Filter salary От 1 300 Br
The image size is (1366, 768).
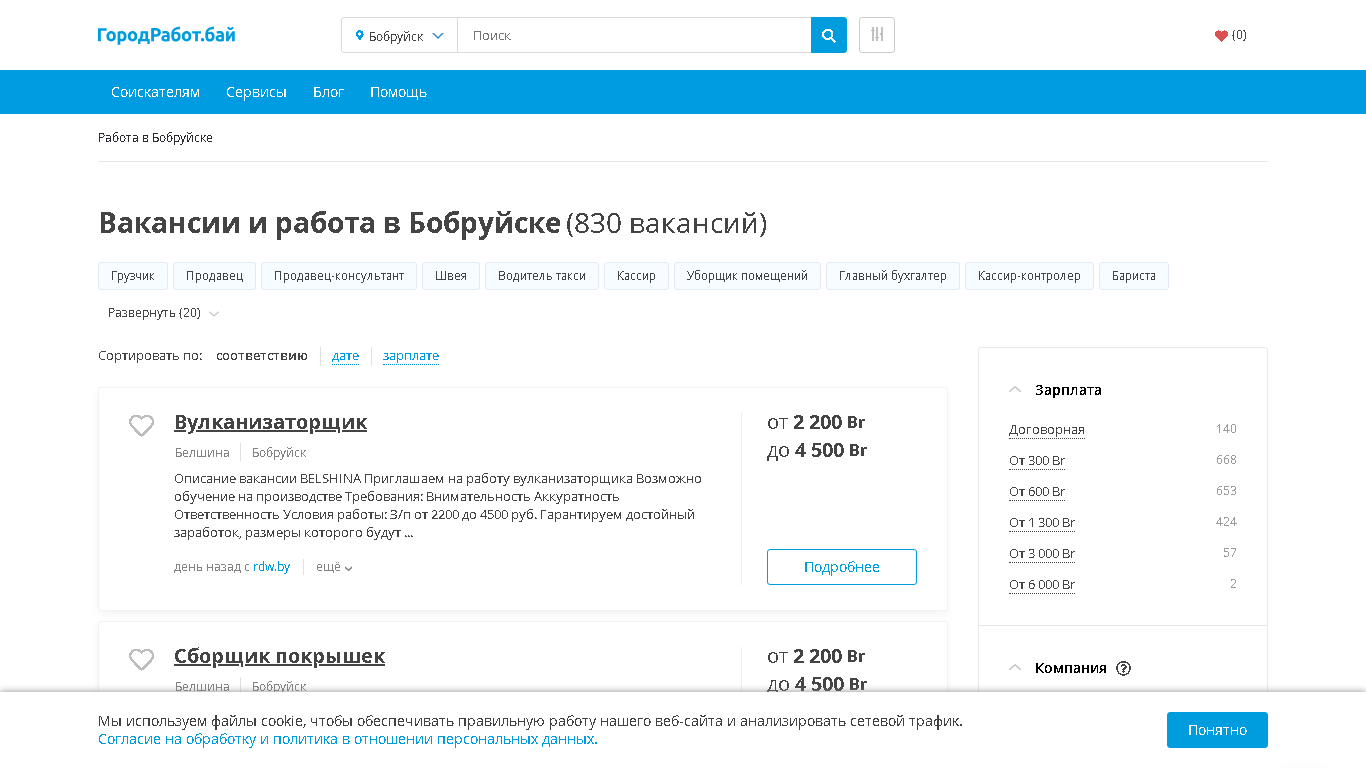click(1042, 523)
